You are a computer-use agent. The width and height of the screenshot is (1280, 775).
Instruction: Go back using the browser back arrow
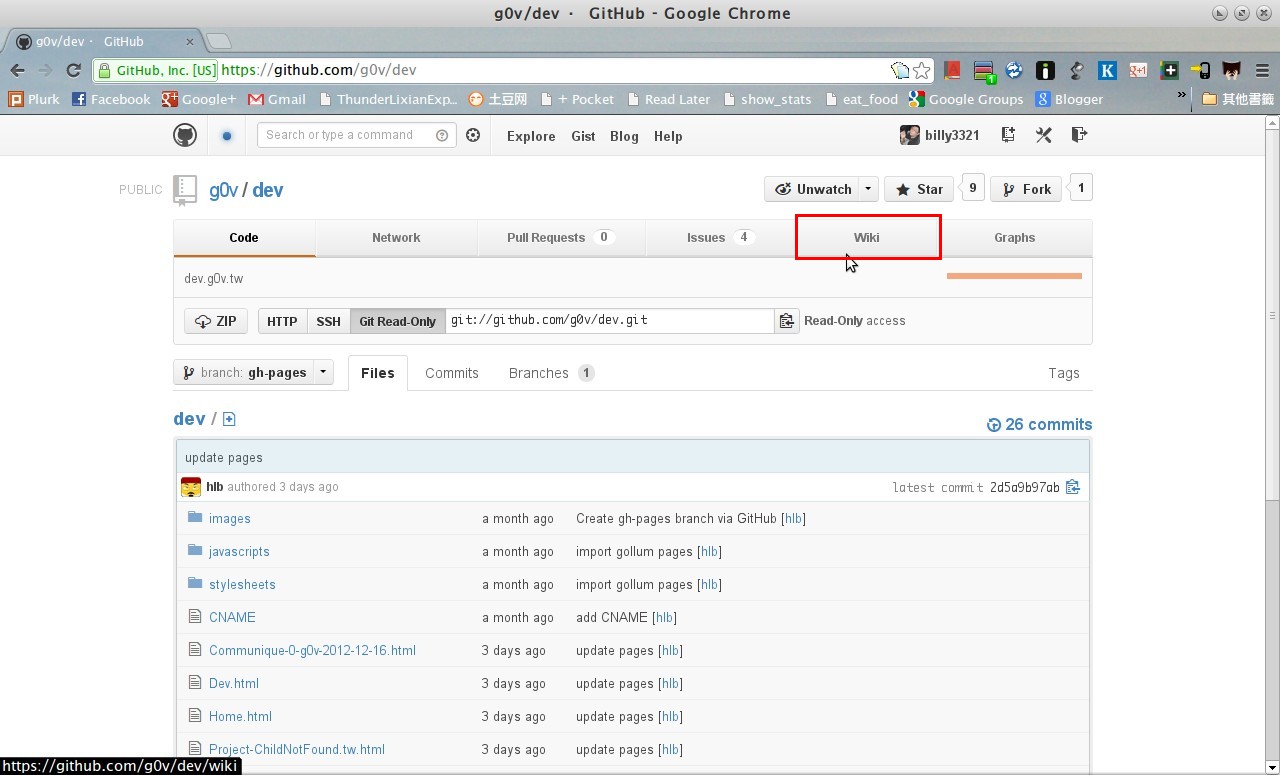(17, 70)
